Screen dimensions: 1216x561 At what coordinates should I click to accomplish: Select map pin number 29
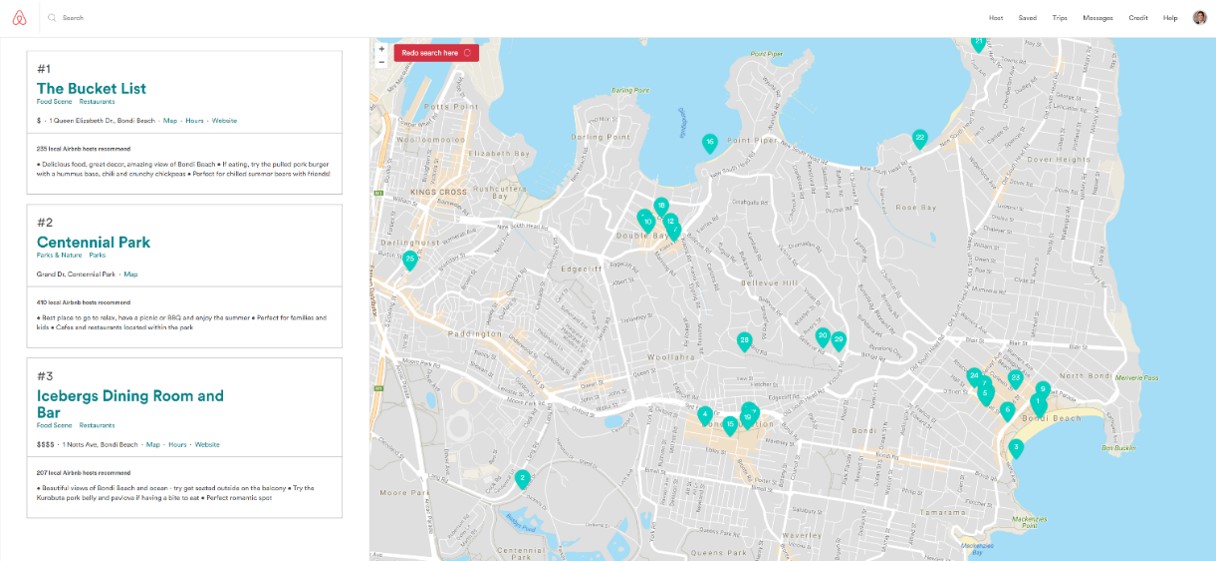[x=839, y=341]
